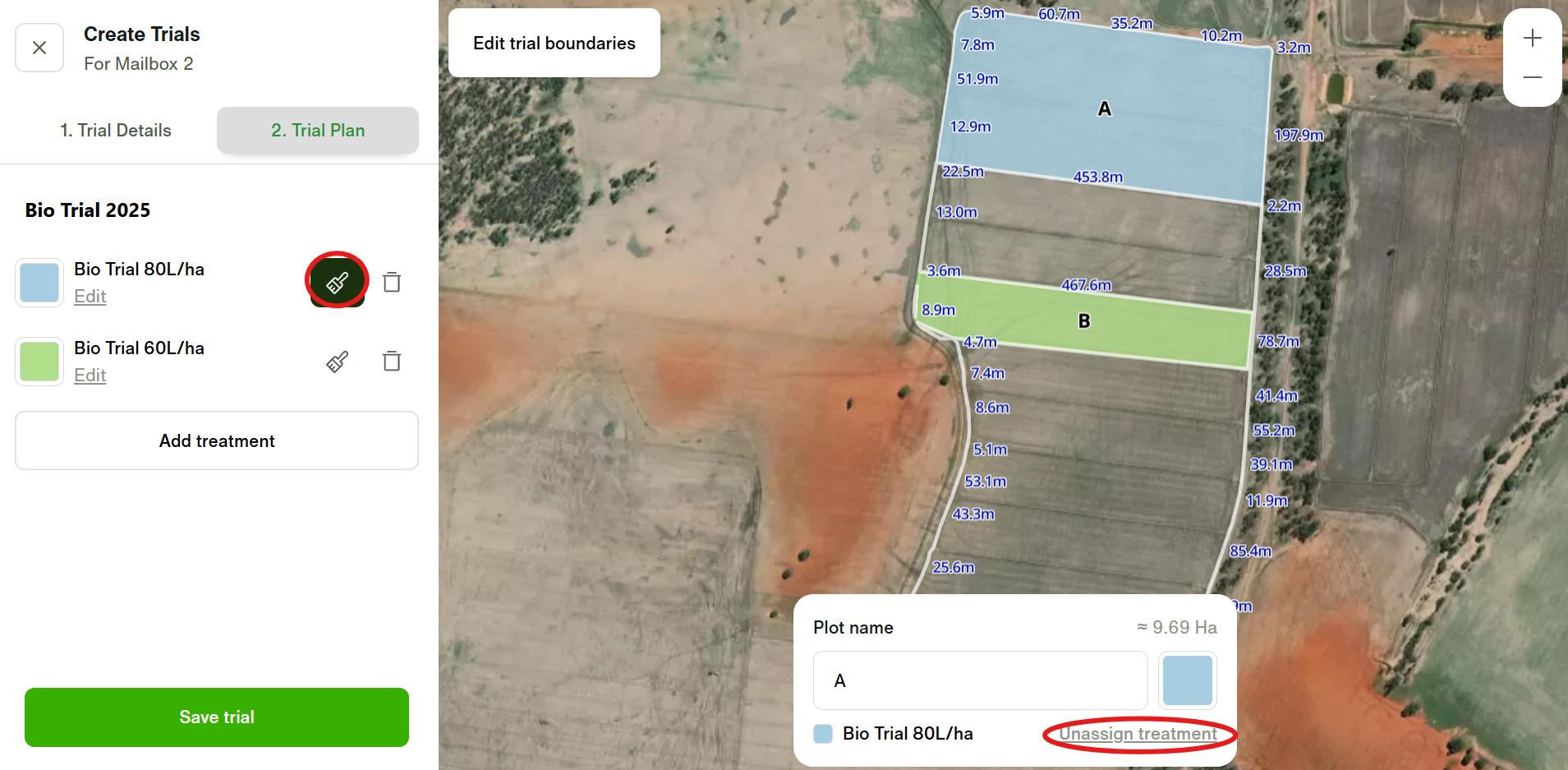The height and width of the screenshot is (770, 1568).
Task: Edit the Bio Trial 80L/ha treatment
Action: coord(90,297)
